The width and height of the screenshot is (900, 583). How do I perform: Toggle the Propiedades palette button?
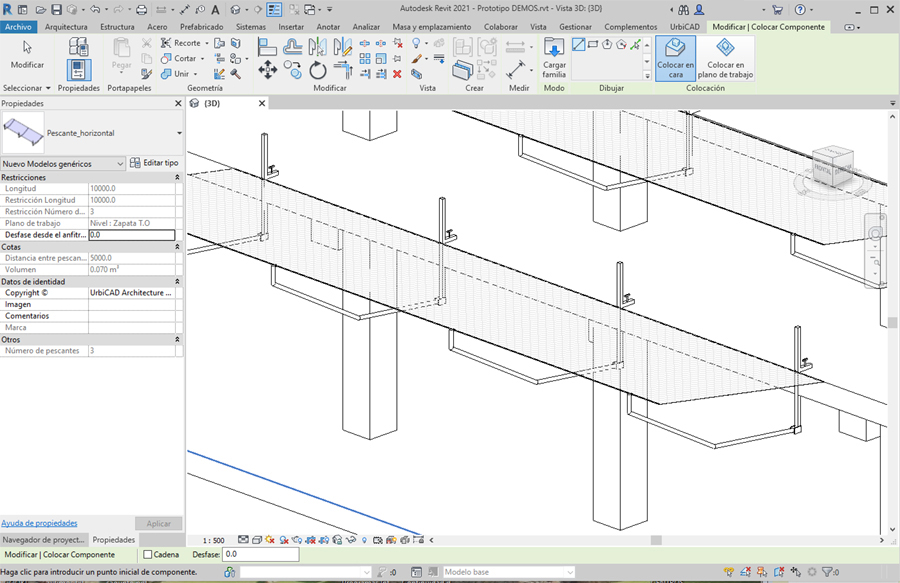tap(79, 68)
